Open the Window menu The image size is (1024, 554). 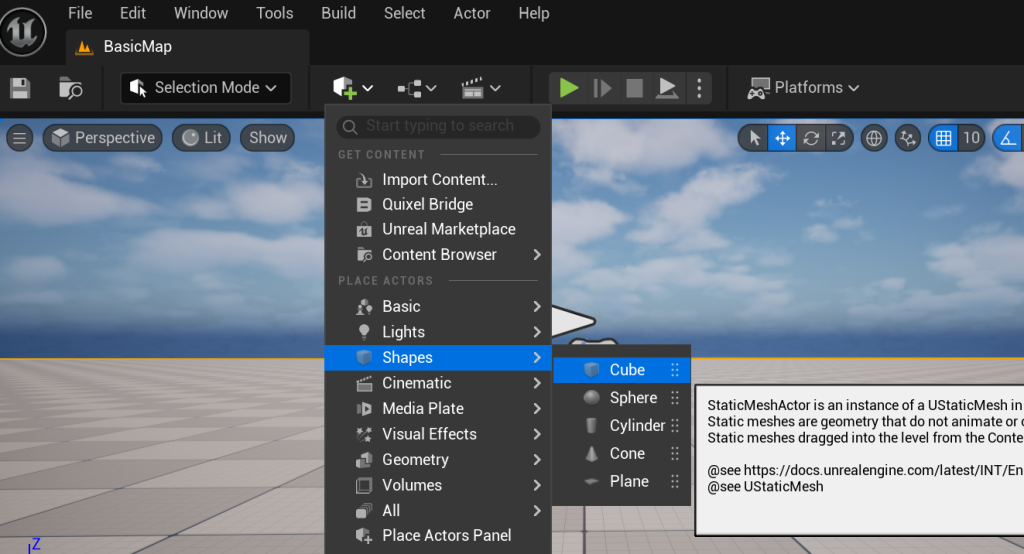pyautogui.click(x=200, y=13)
